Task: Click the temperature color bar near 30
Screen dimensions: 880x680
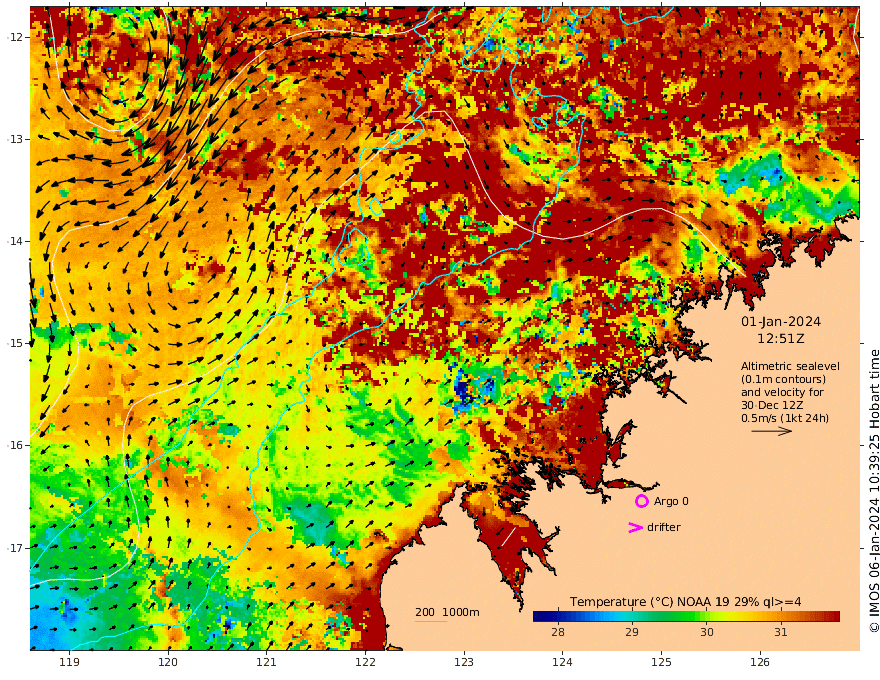Action: [707, 617]
